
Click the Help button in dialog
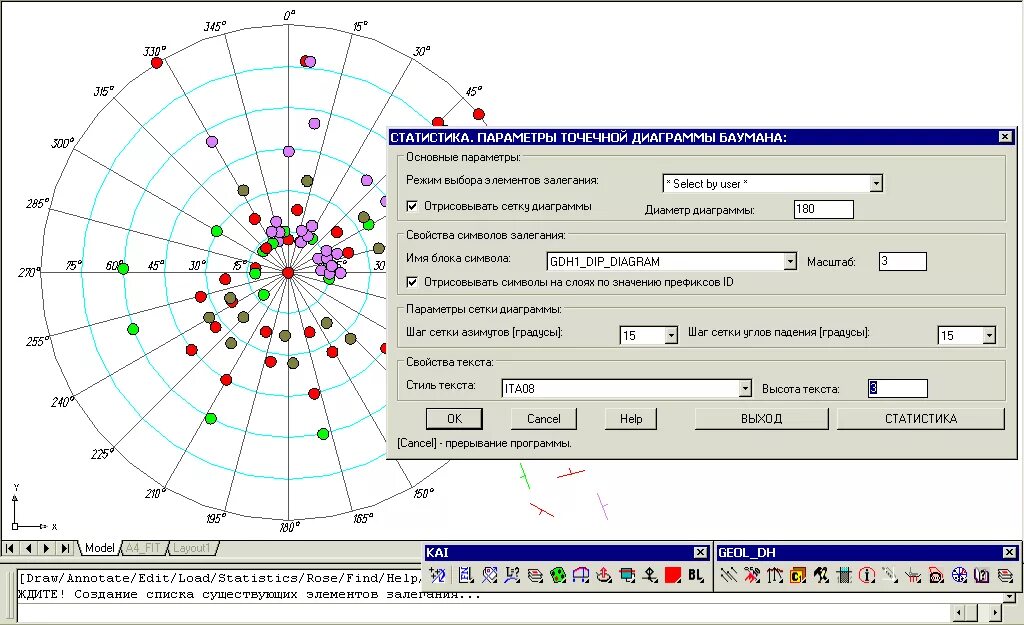coord(631,419)
